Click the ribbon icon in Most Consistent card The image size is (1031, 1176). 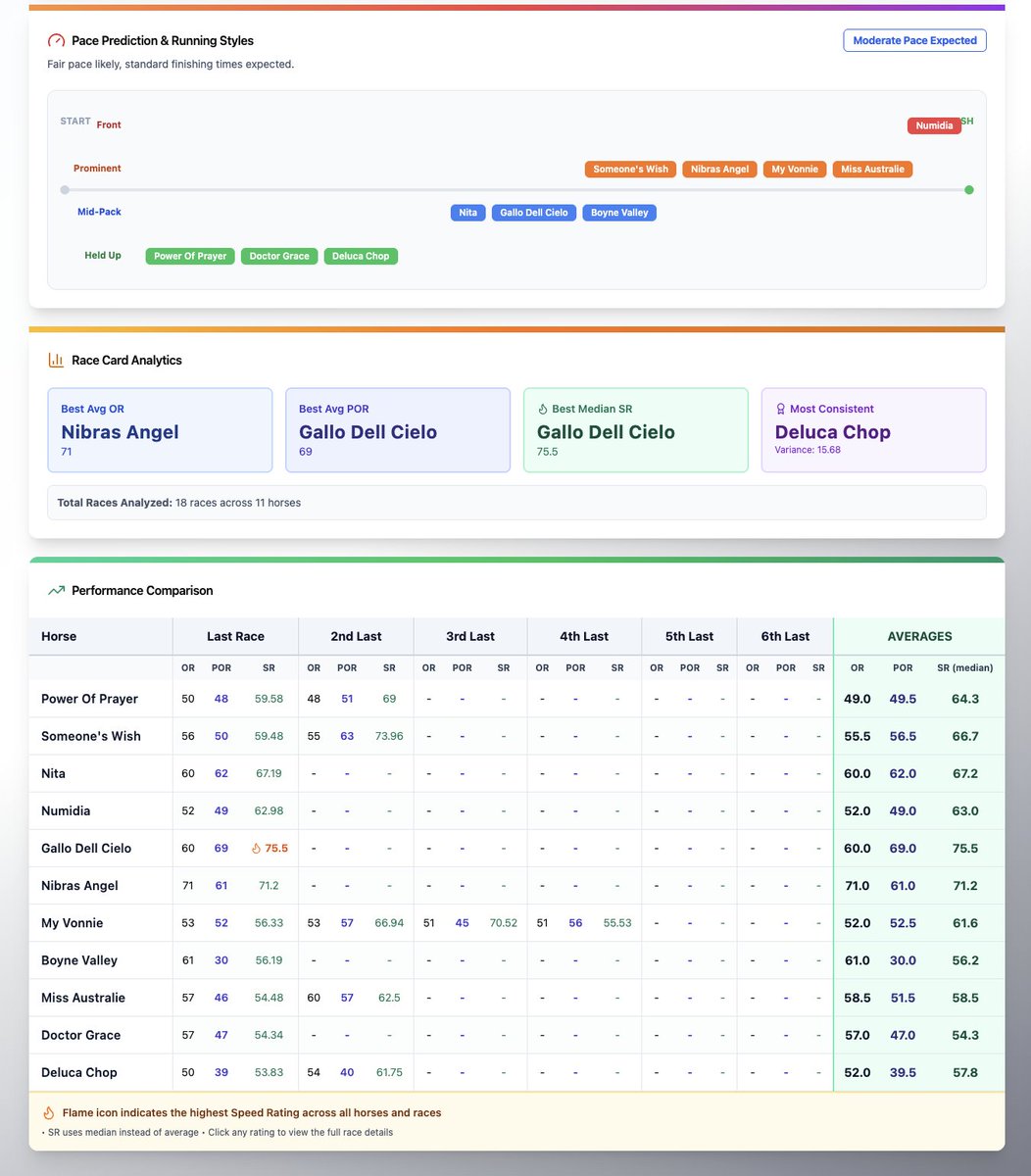coord(781,409)
